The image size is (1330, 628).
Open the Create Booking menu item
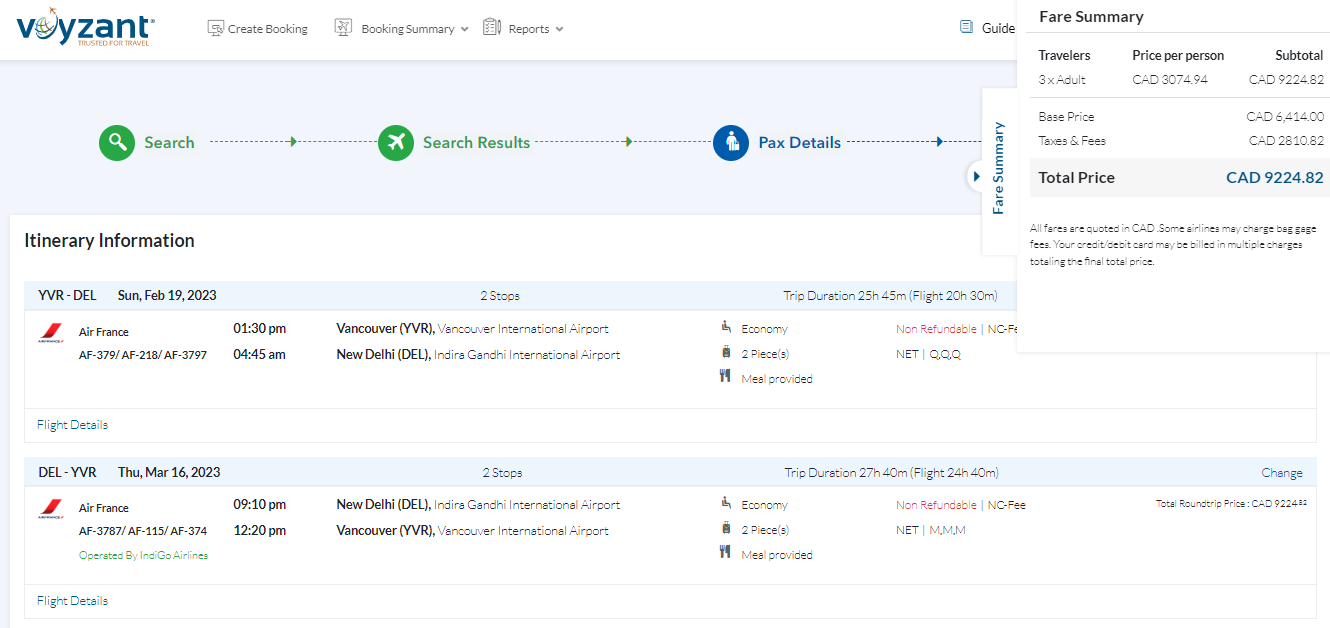258,29
